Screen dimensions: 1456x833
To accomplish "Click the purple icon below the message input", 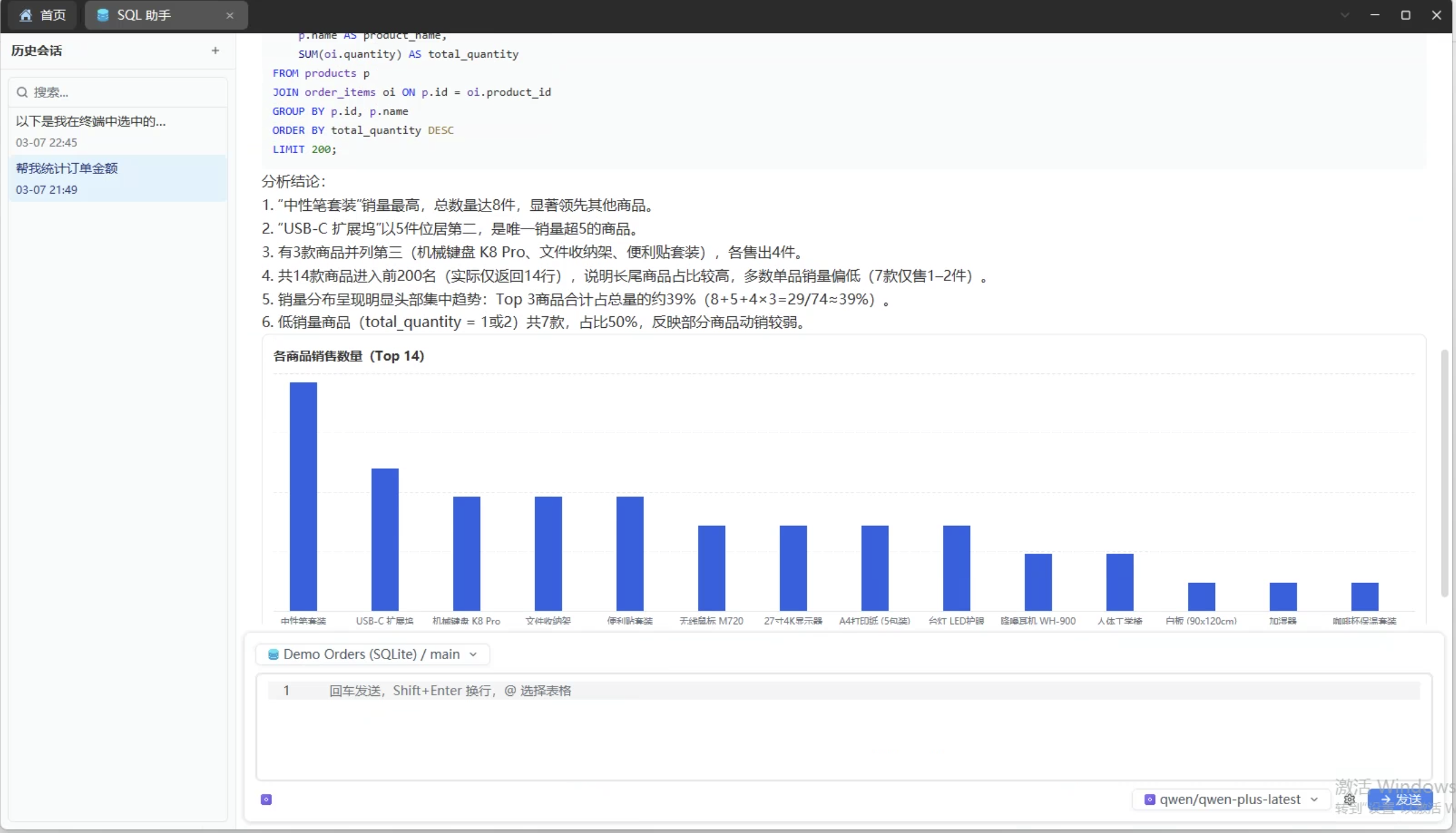I will (265, 799).
